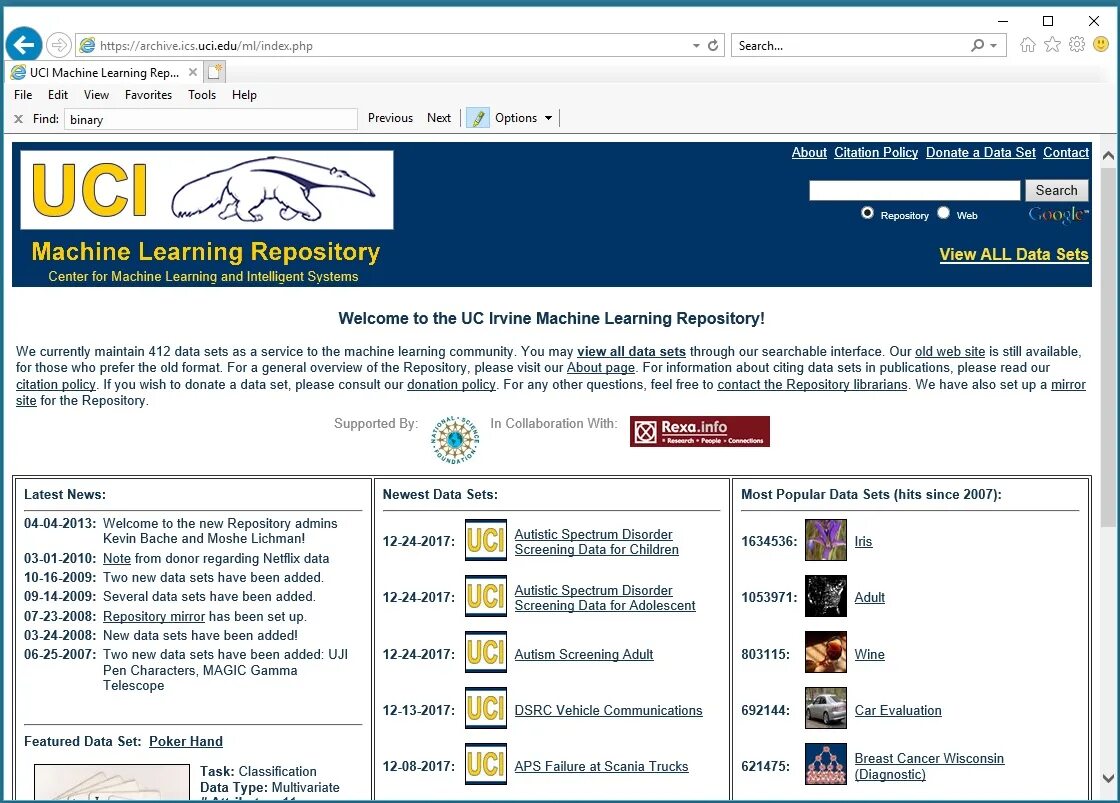Click the National Science Foundation logo
The image size is (1120, 803).
[x=455, y=439]
